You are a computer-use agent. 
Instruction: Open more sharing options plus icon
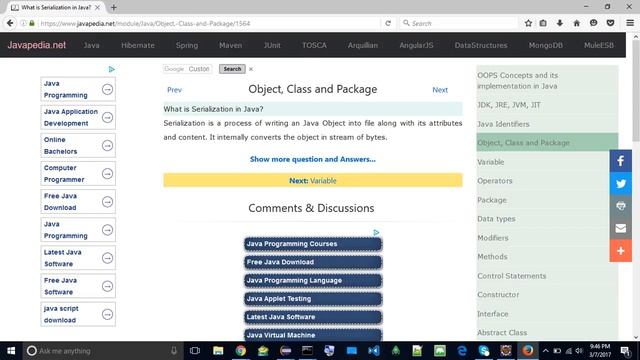click(x=620, y=251)
